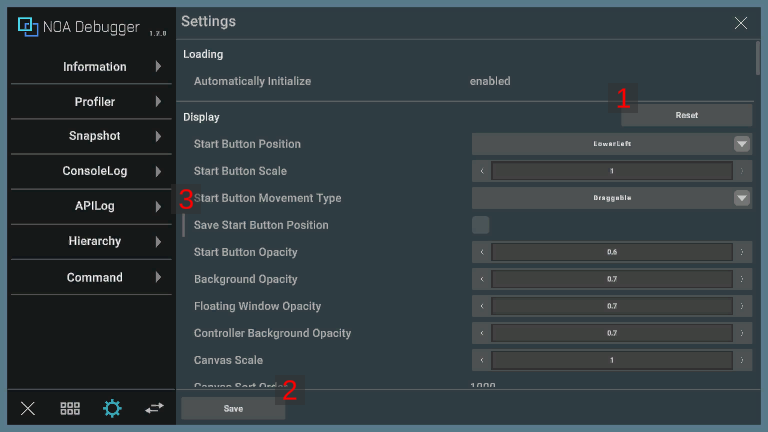Click the X icon in bottom-left bar
Image resolution: width=768 pixels, height=432 pixels.
coord(28,408)
